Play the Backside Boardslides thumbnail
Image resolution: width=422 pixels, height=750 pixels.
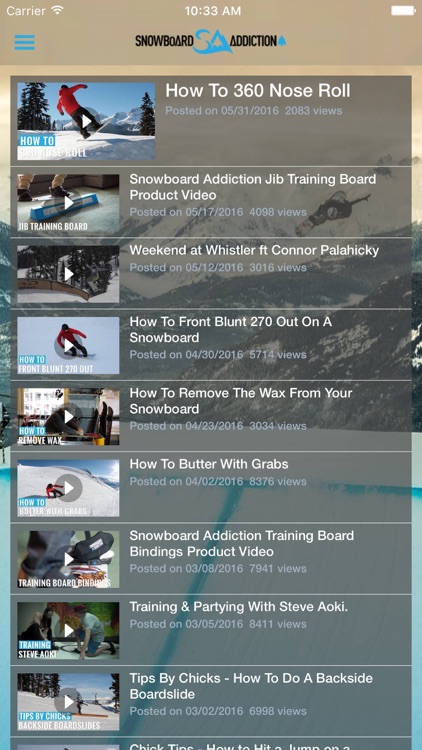click(68, 702)
